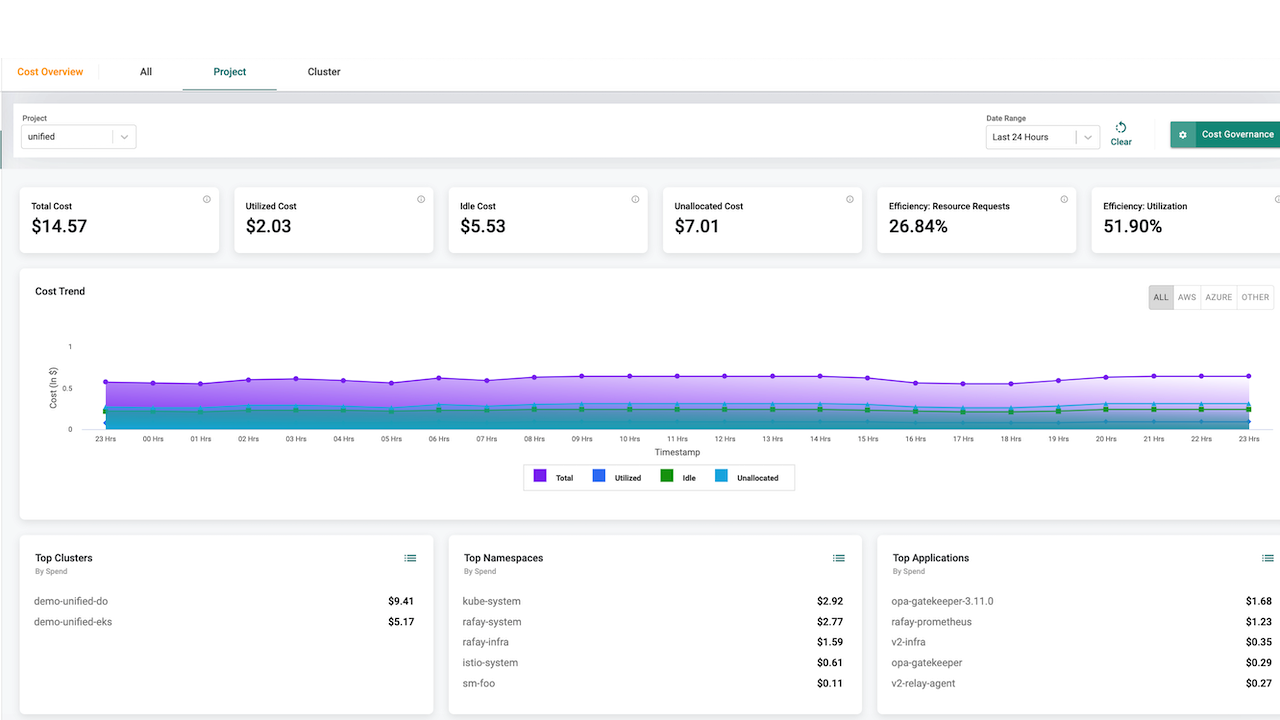
Task: Click the $7.01 unallocated cost value
Action: (697, 227)
